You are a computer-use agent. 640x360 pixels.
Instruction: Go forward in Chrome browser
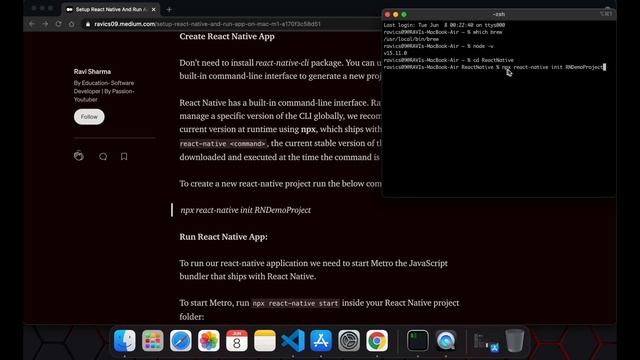click(x=45, y=24)
